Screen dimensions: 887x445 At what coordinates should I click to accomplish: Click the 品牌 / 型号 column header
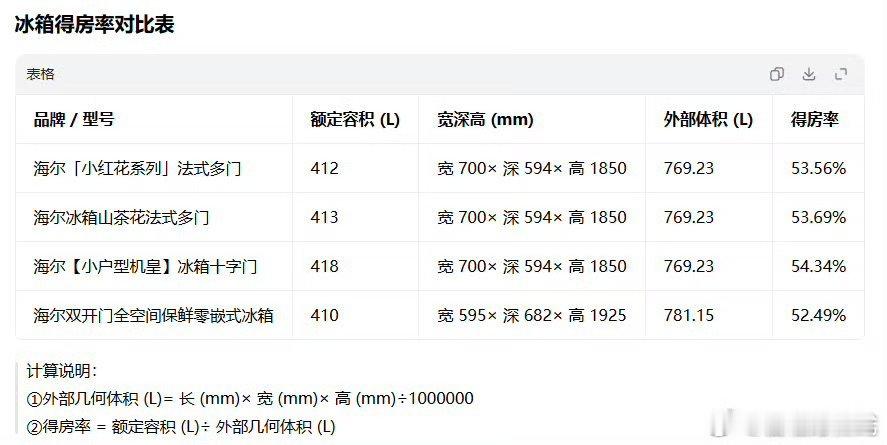(74, 119)
